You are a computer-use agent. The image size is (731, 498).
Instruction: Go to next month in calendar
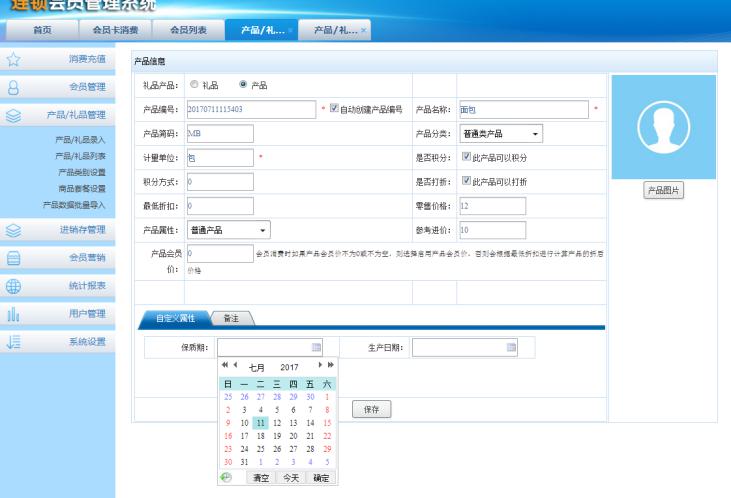319,367
